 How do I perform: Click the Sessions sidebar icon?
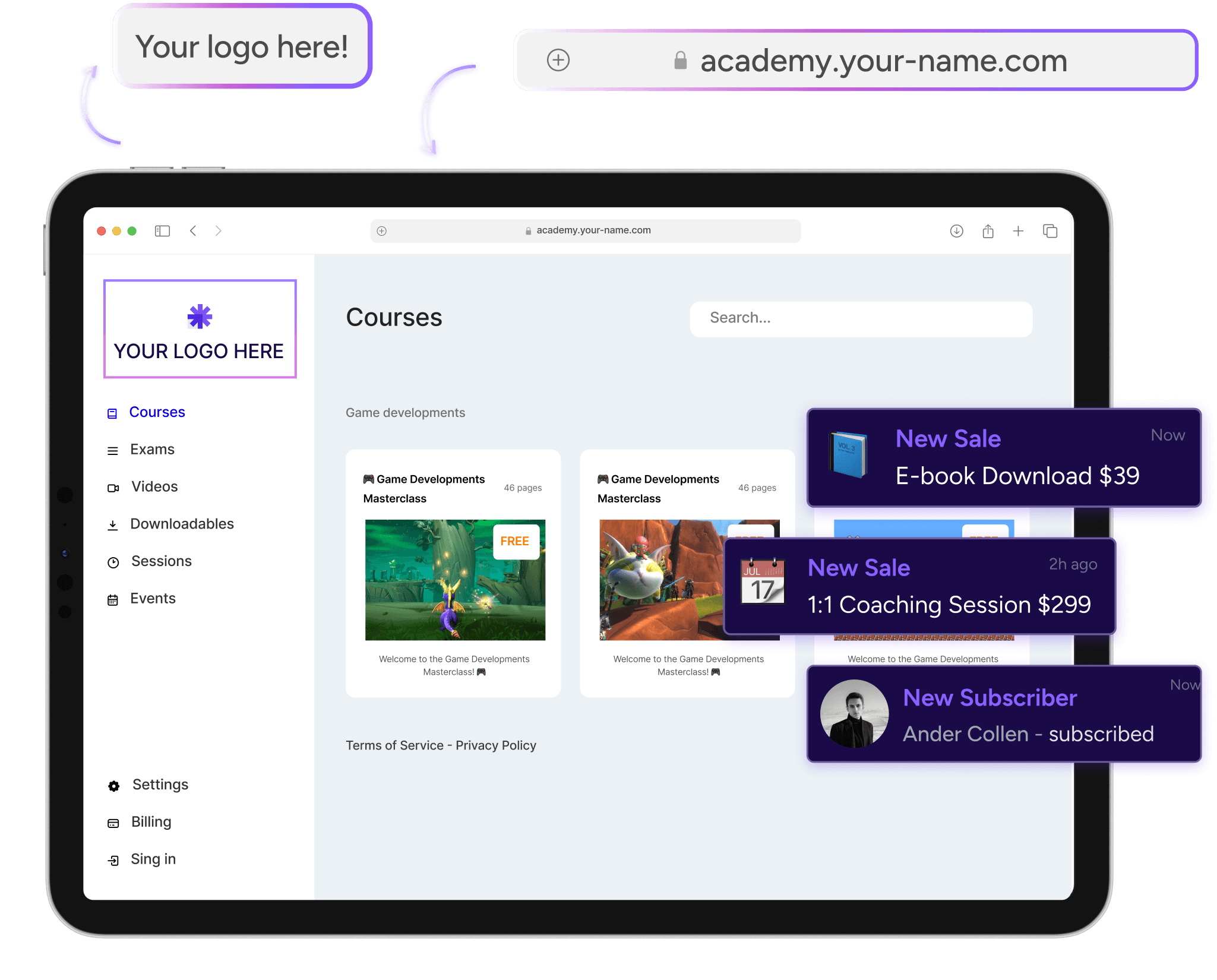114,560
